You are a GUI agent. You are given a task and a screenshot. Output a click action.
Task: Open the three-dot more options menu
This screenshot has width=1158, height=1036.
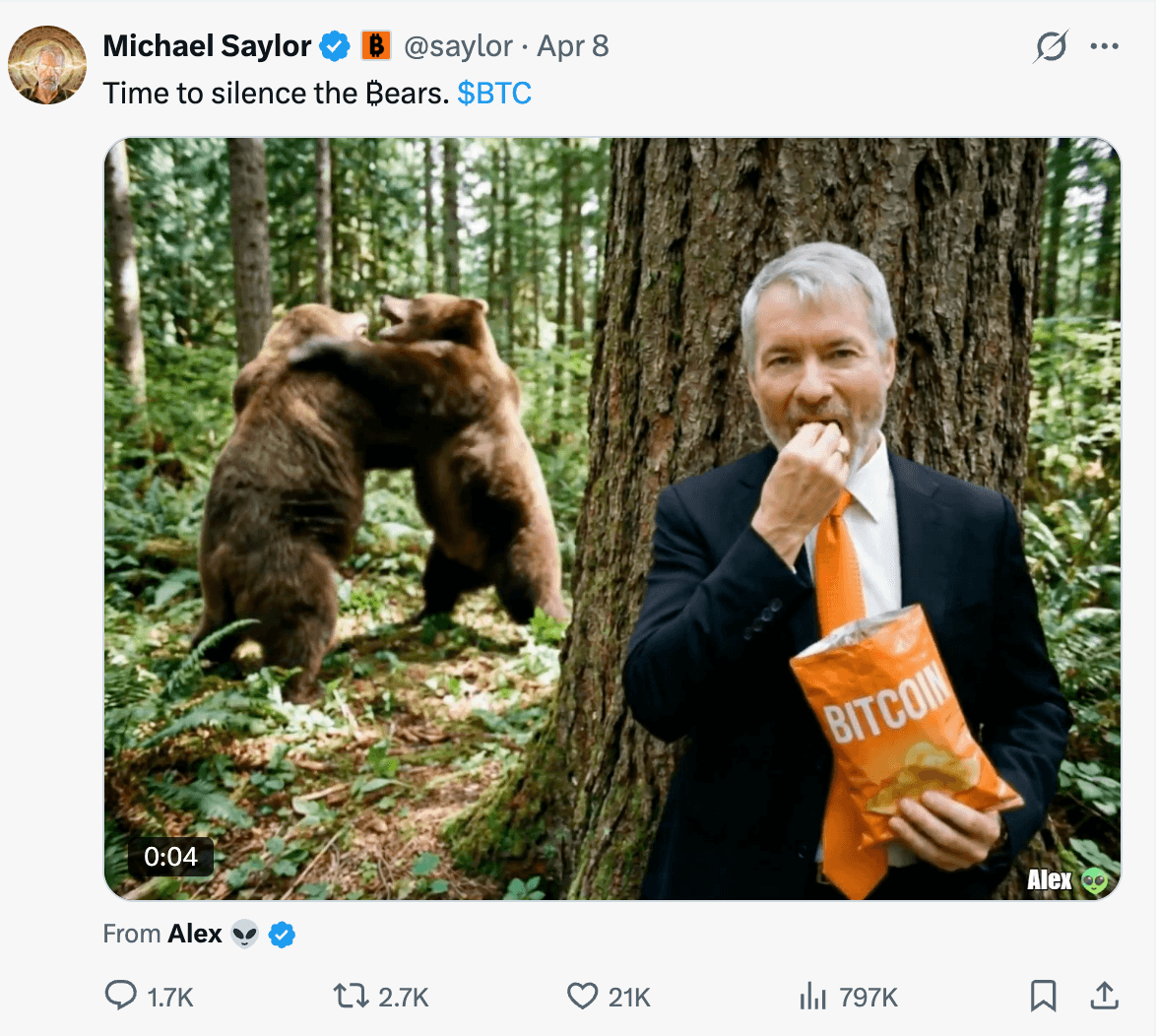coord(1105,46)
